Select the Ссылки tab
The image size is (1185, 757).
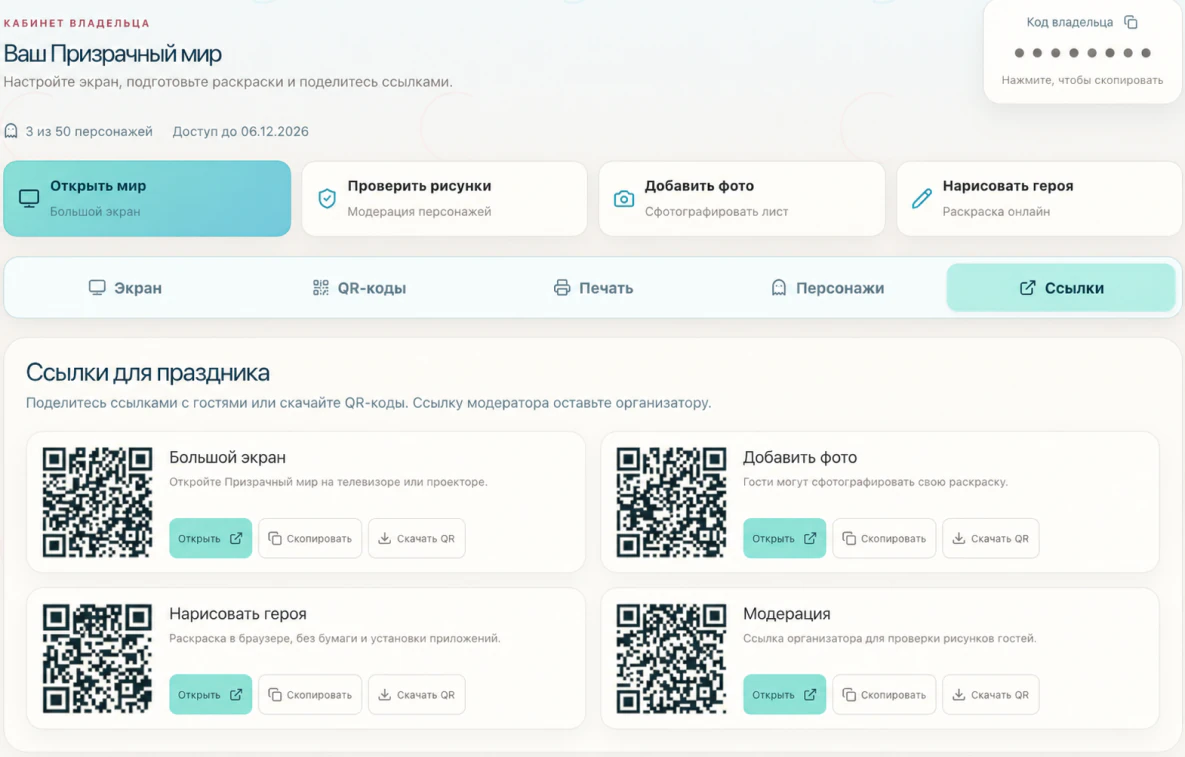[1061, 288]
